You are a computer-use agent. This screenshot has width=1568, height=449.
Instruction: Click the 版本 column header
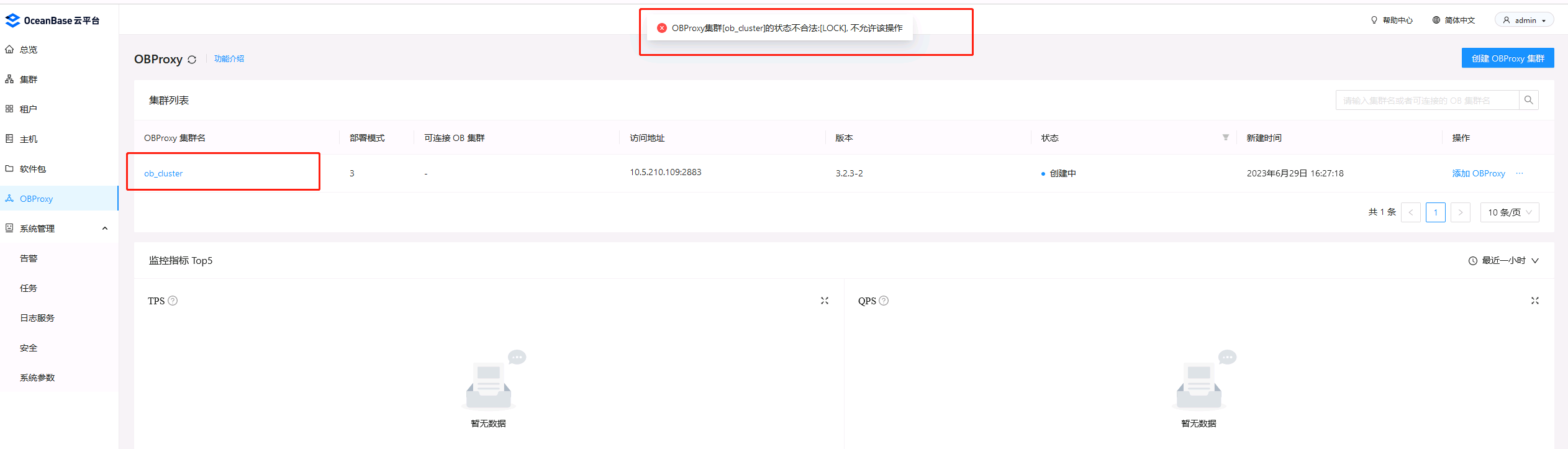coord(844,138)
